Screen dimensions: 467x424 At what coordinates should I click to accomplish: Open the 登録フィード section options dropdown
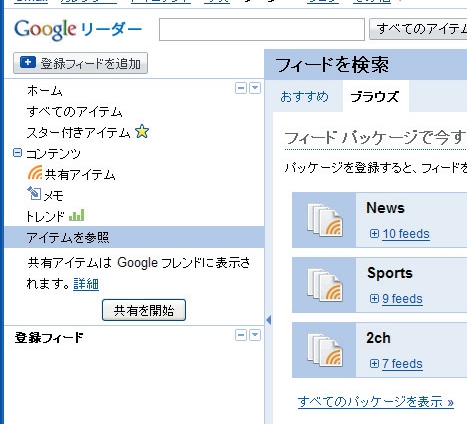tap(255, 335)
